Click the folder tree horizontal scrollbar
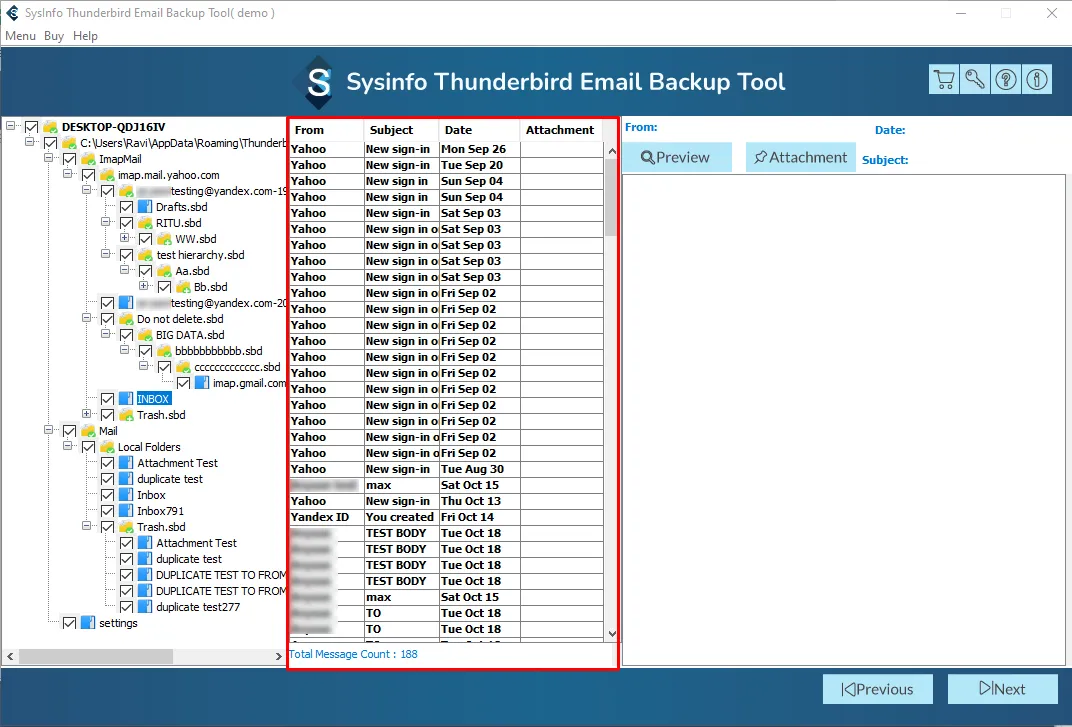The width and height of the screenshot is (1072, 727). tap(96, 657)
